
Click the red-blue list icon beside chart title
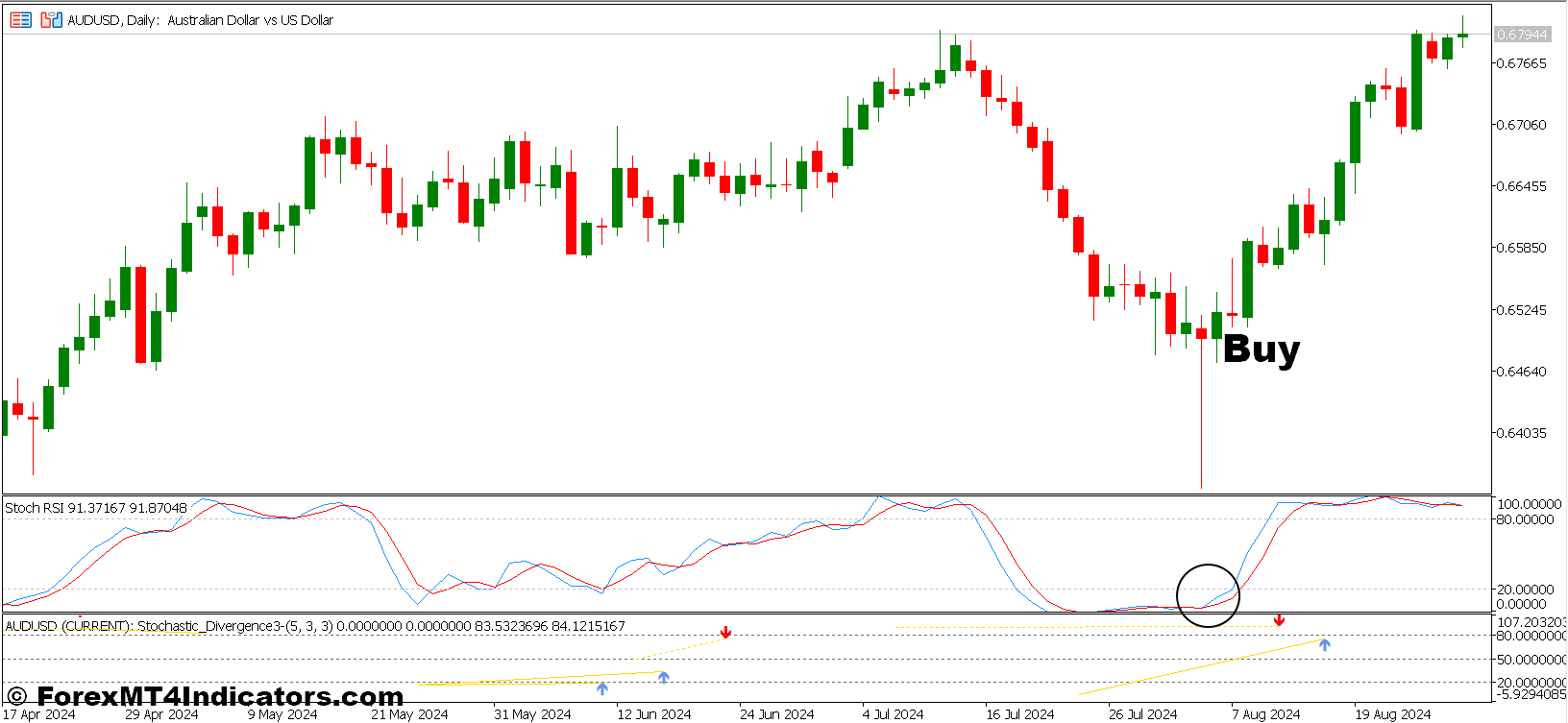(20, 19)
